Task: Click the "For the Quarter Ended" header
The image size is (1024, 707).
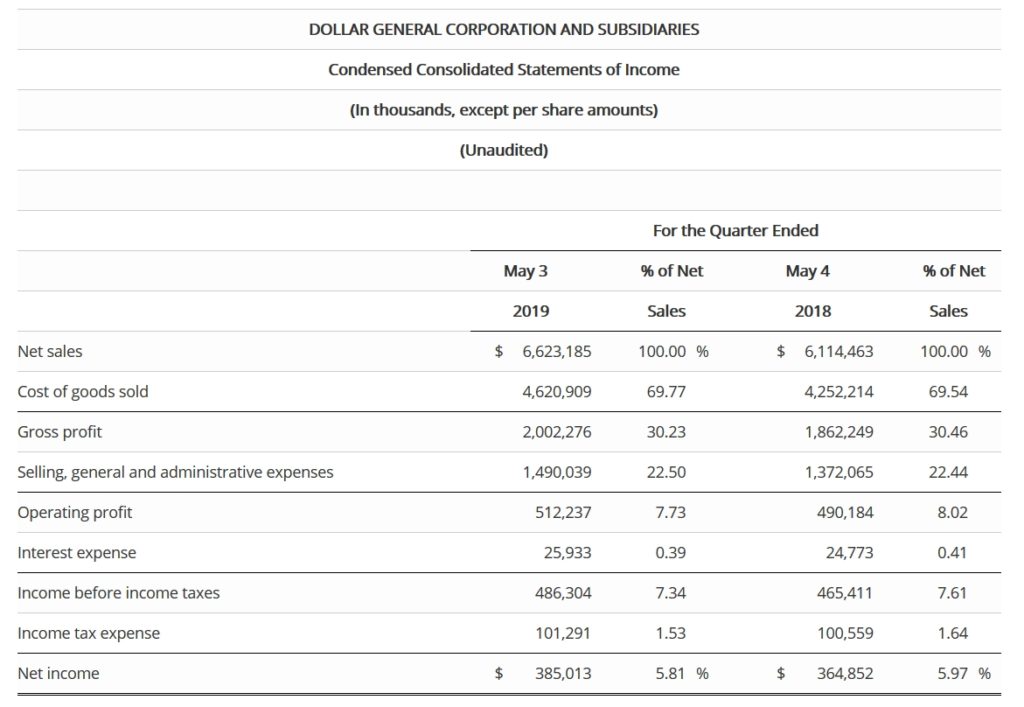Action: pos(735,231)
